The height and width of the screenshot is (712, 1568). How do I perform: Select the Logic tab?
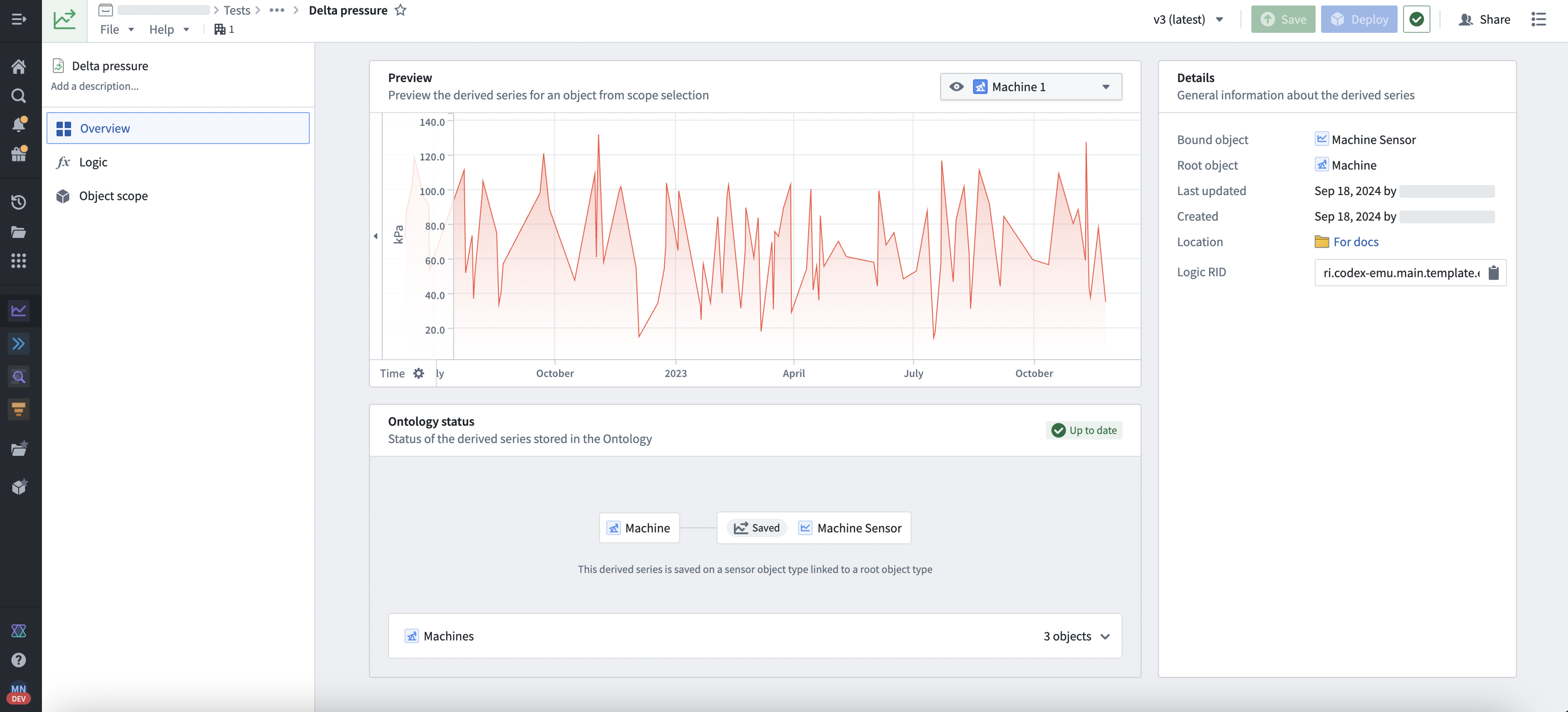[x=178, y=162]
